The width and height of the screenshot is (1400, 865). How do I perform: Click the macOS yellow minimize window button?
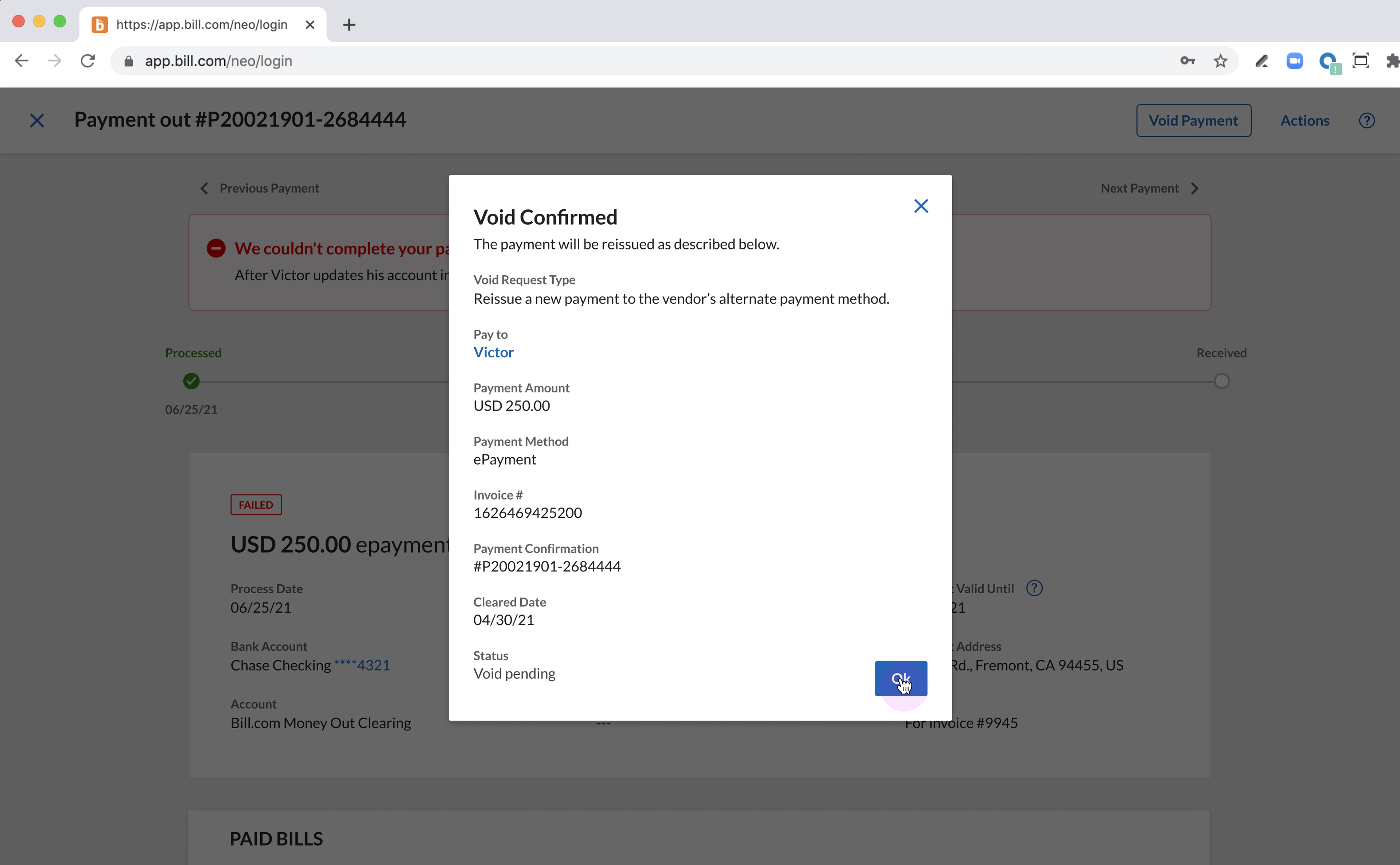[x=39, y=21]
